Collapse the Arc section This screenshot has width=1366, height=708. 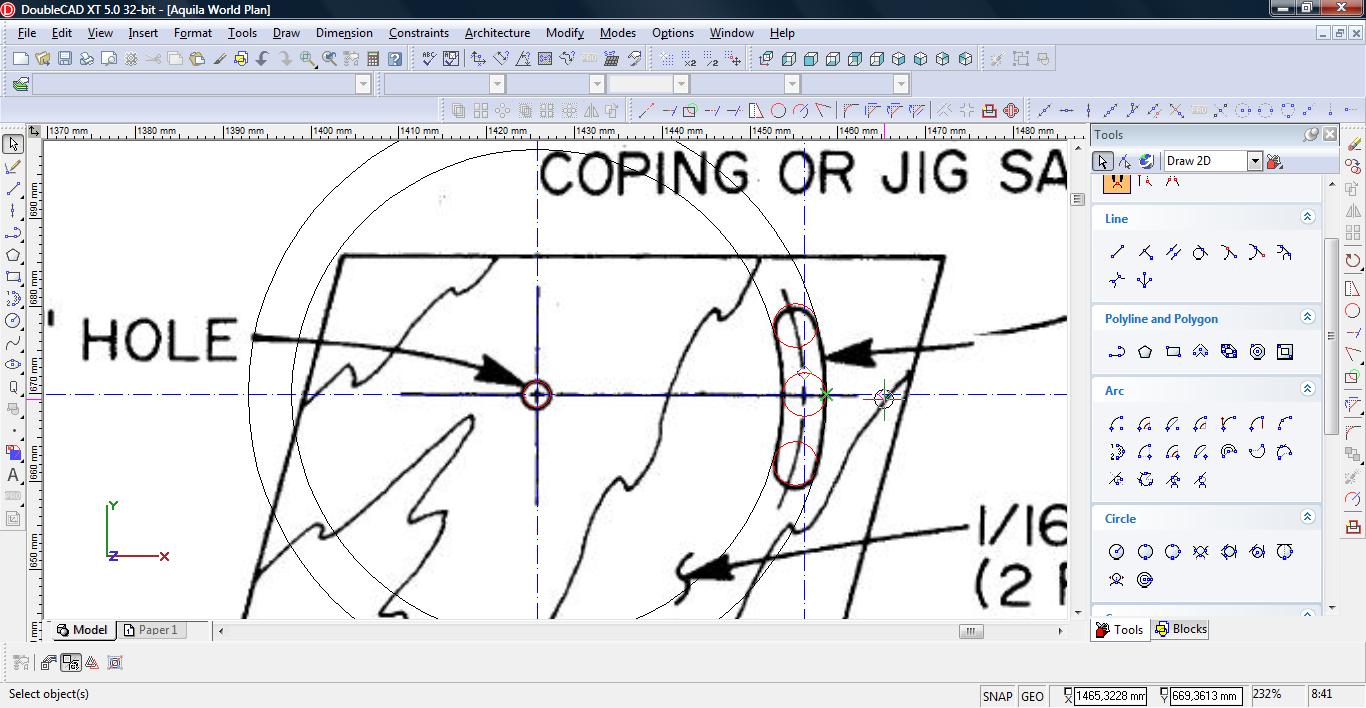pyautogui.click(x=1306, y=389)
